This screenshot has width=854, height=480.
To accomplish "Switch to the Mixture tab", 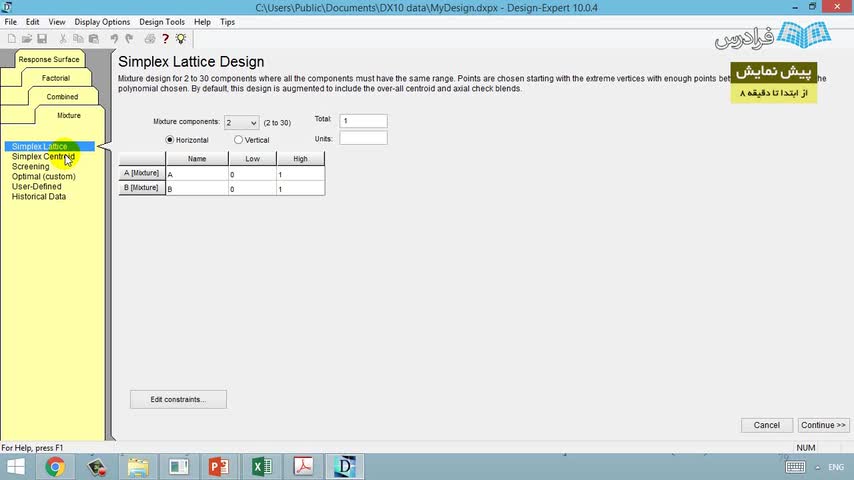I will (69, 116).
